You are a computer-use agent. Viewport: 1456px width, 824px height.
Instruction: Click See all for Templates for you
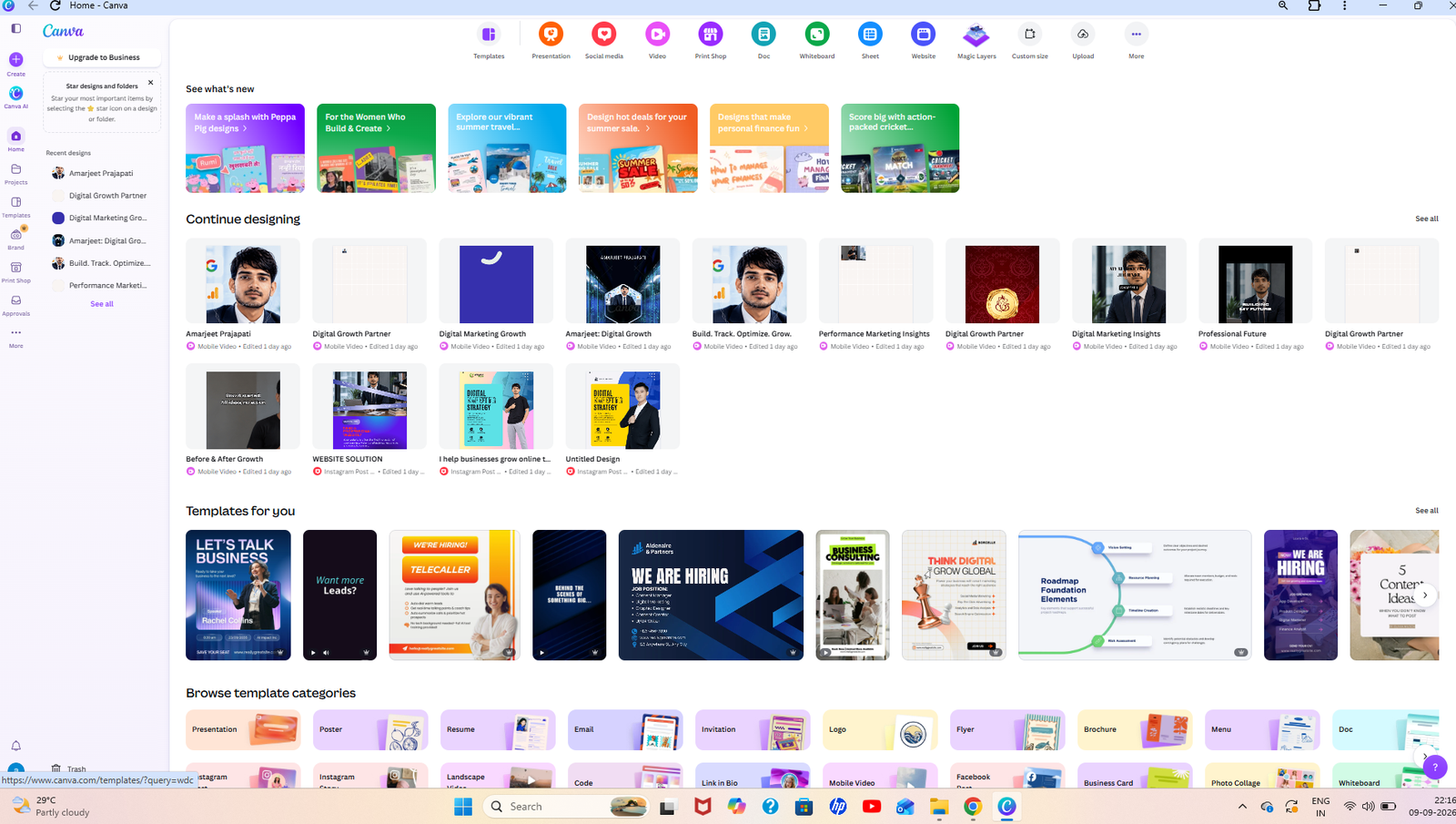click(x=1427, y=511)
